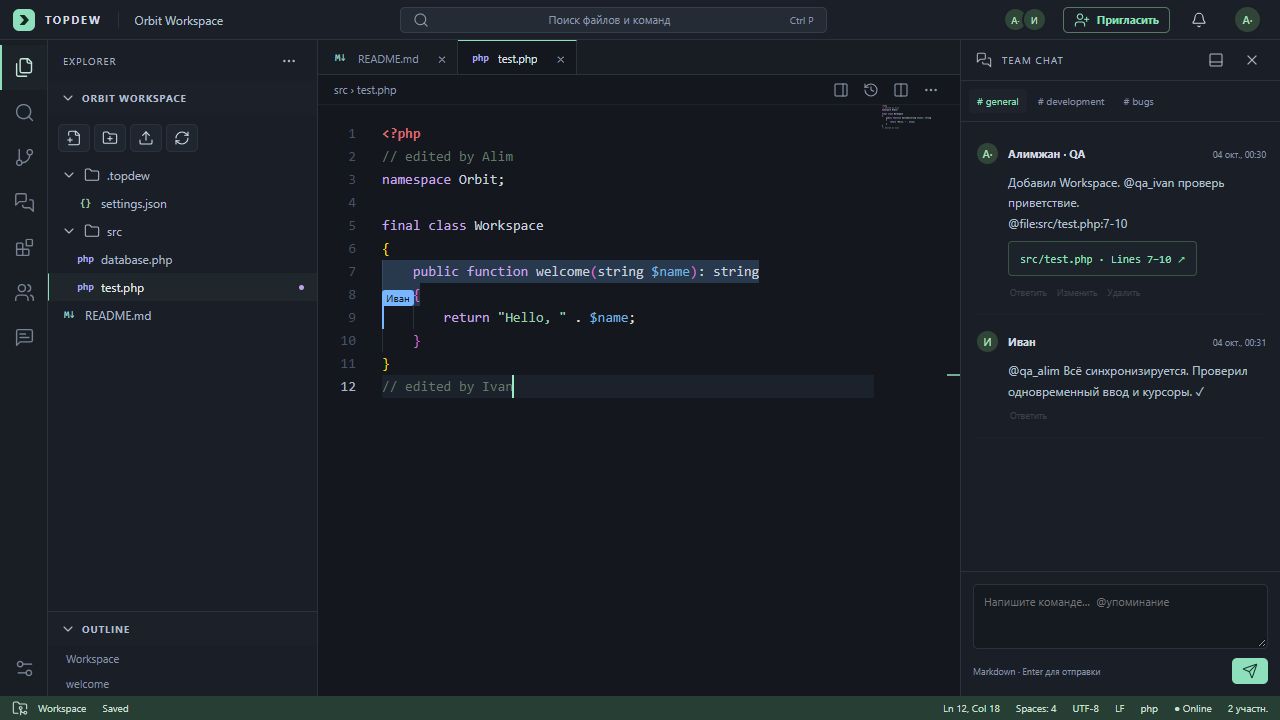The height and width of the screenshot is (720, 1280).
Task: Click the php language mode in status bar
Action: point(1149,708)
